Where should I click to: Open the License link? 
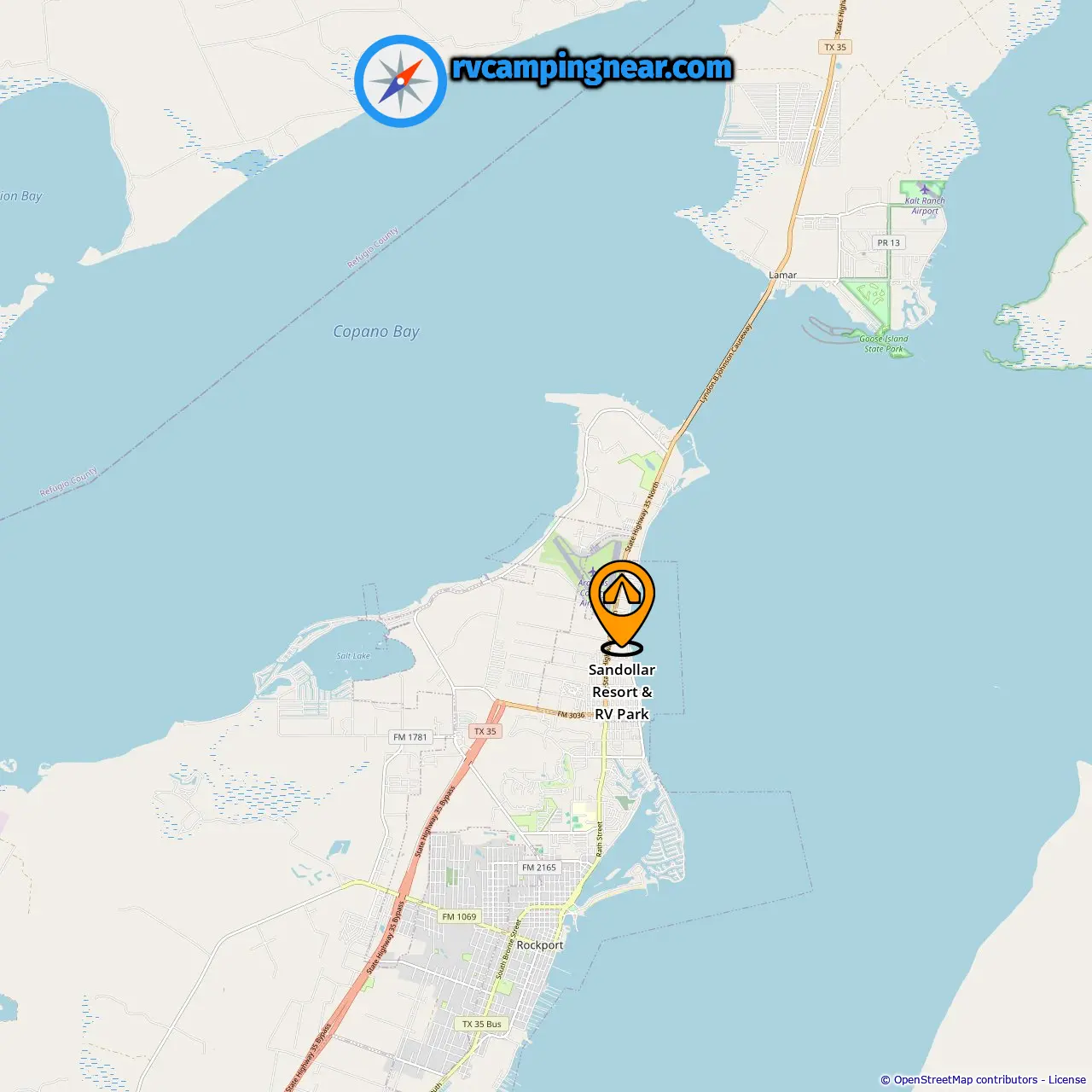[x=1066, y=1079]
